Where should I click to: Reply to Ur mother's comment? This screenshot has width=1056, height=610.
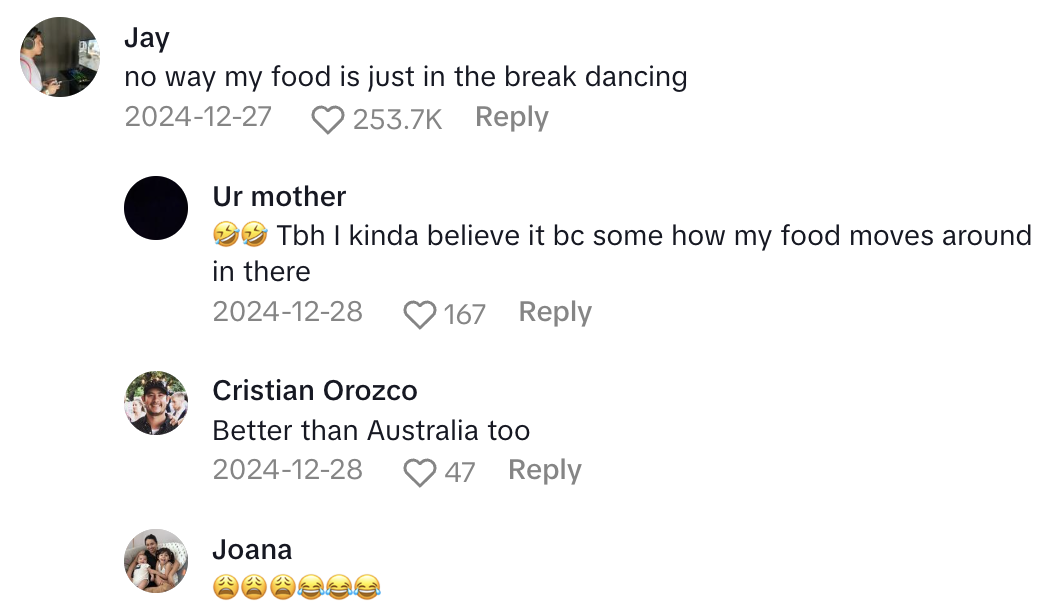click(555, 312)
